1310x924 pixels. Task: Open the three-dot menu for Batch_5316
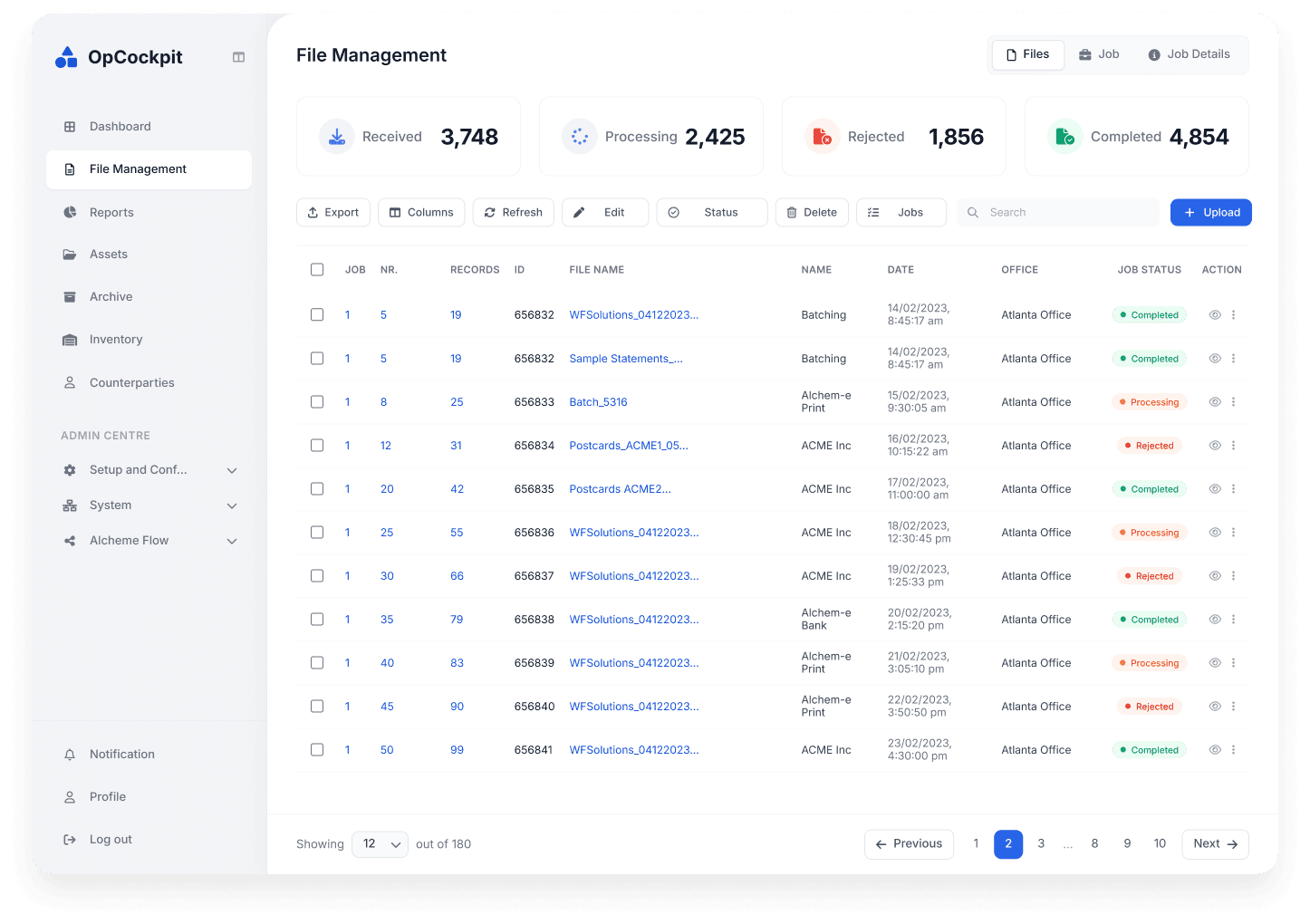pyautogui.click(x=1233, y=401)
